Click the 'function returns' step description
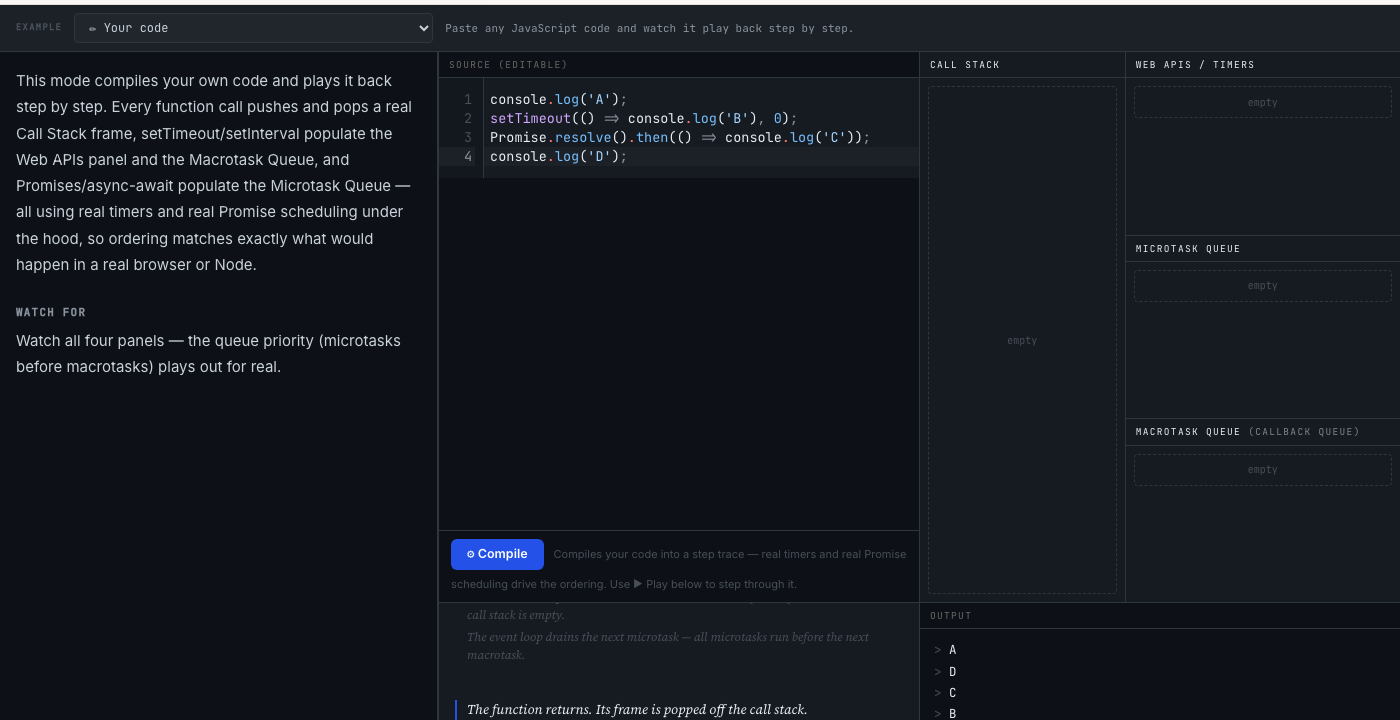The height and width of the screenshot is (720, 1400). tap(637, 709)
